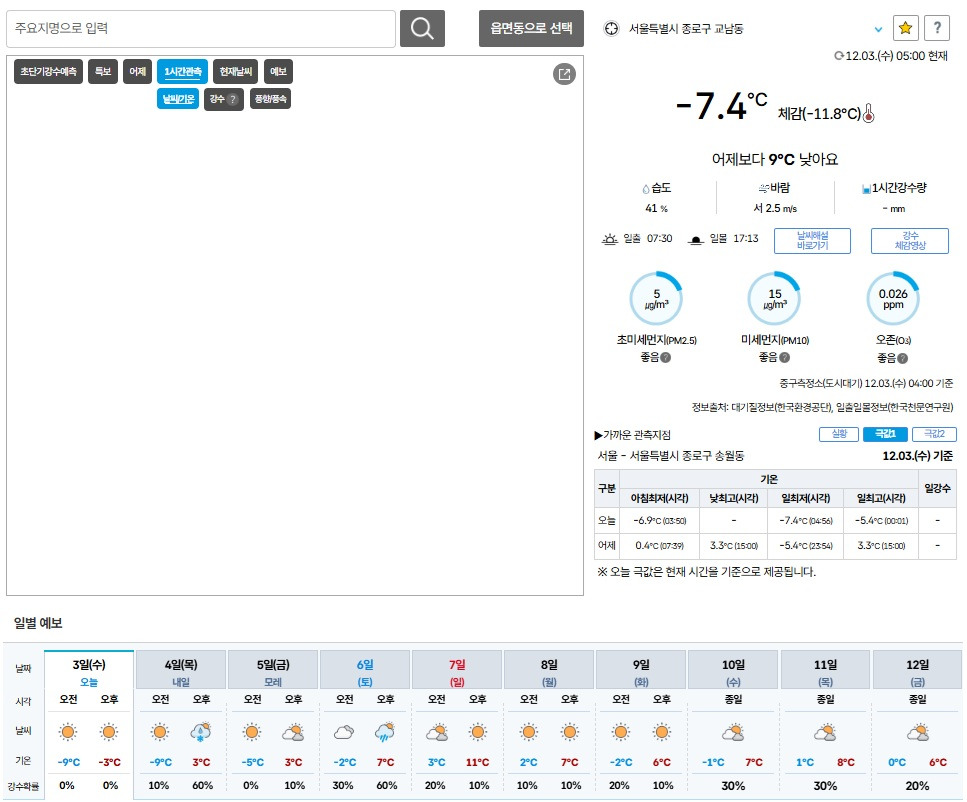The image size is (967, 802).
Task: Open 강수 체감영상 button
Action: 910,241
